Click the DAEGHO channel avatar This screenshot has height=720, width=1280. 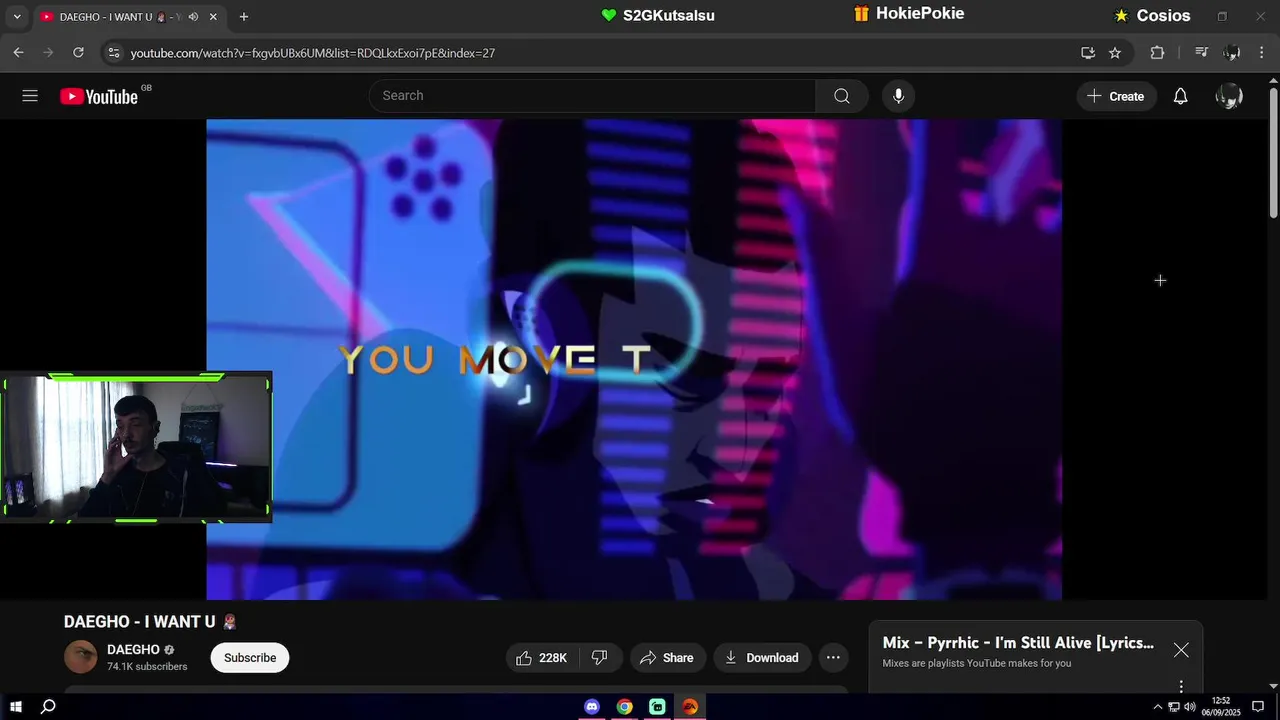[81, 657]
